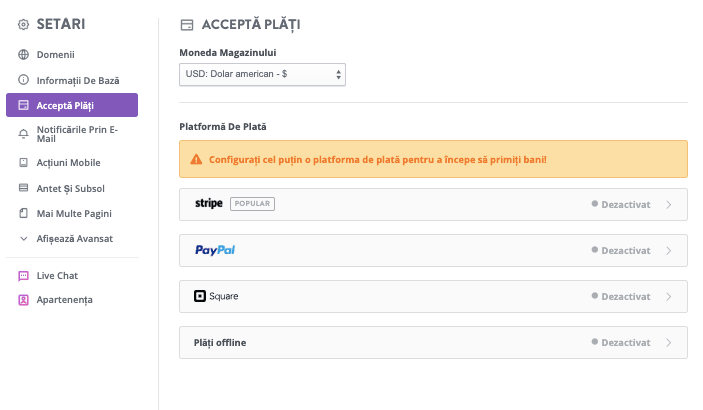Click the info icon for Informații De Bază
The width and height of the screenshot is (703, 410).
[x=24, y=79]
